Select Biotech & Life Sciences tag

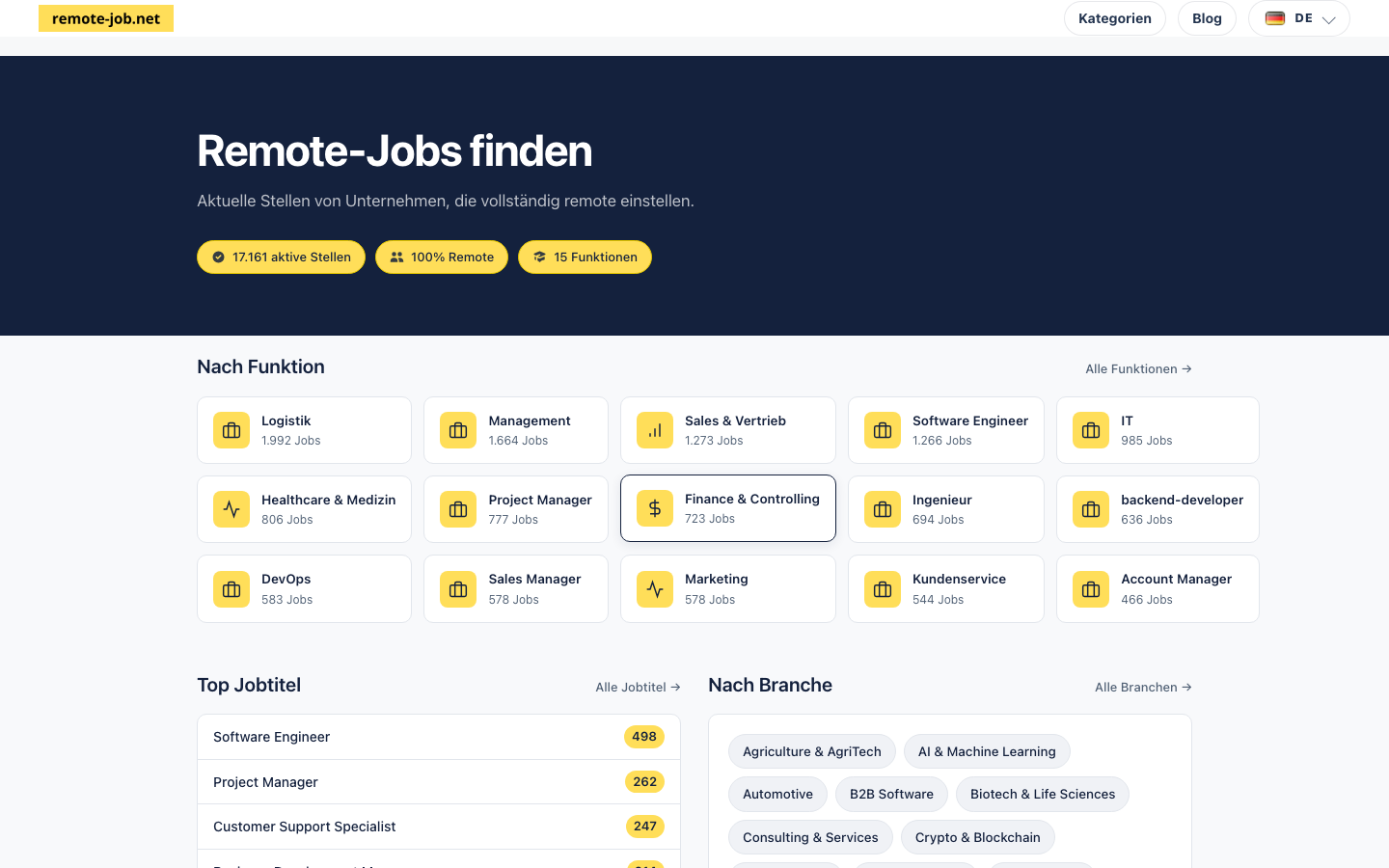[x=1043, y=794]
